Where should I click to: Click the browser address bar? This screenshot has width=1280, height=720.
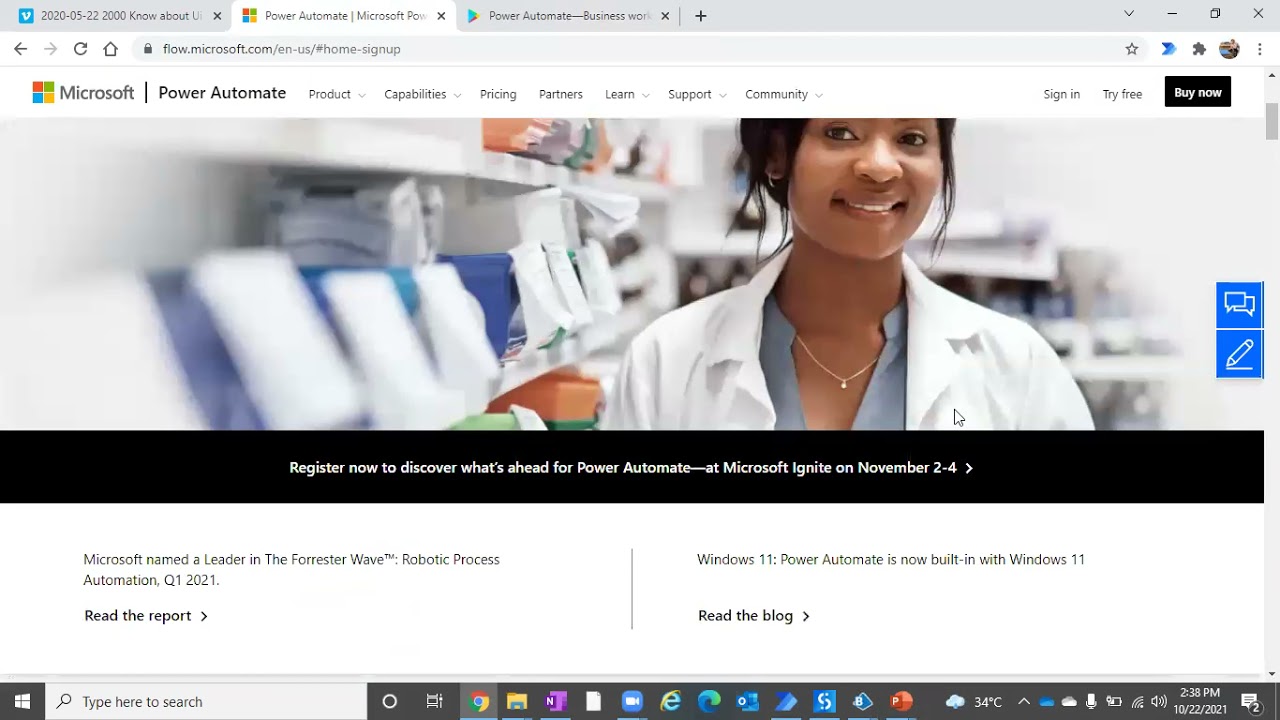click(630, 48)
